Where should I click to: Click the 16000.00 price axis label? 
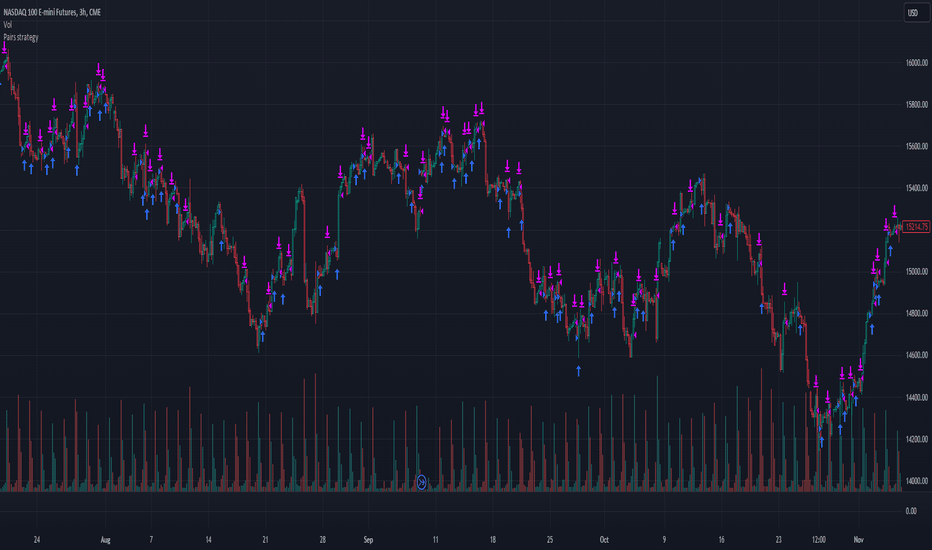[x=917, y=63]
